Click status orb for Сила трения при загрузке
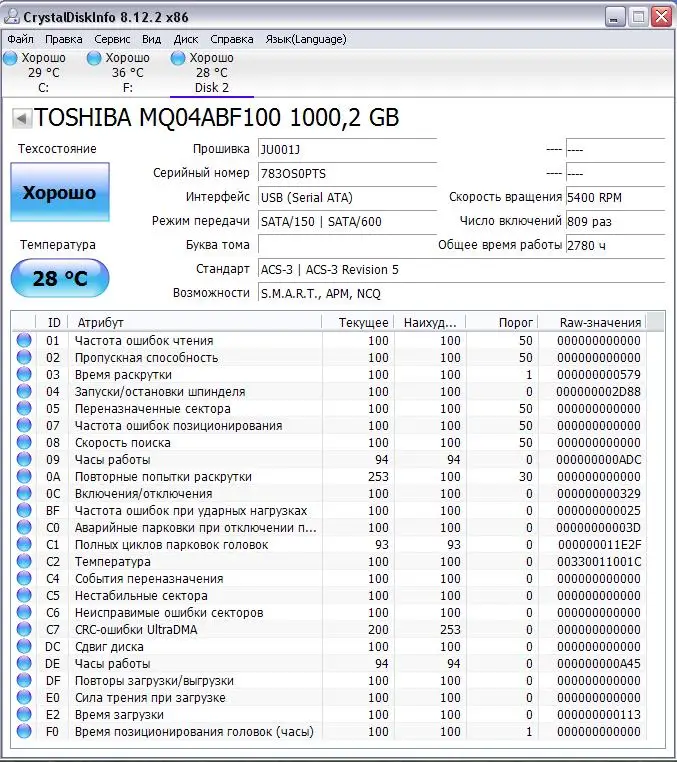Viewport: 677px width, 762px height. [24, 697]
